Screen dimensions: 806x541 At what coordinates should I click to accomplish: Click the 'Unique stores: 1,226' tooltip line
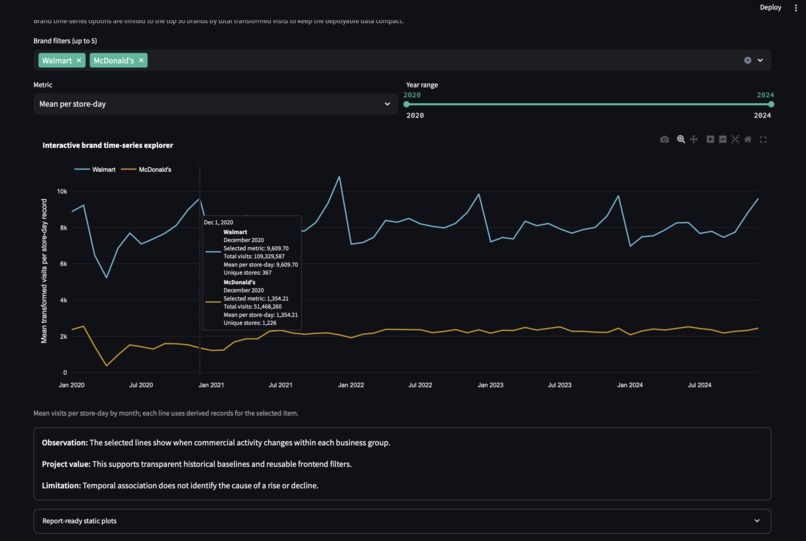click(x=250, y=323)
